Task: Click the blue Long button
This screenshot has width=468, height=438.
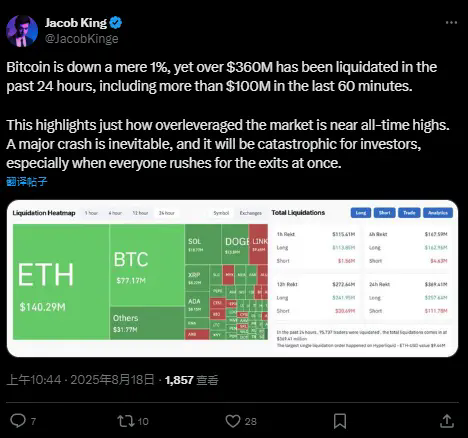Action: click(x=361, y=213)
